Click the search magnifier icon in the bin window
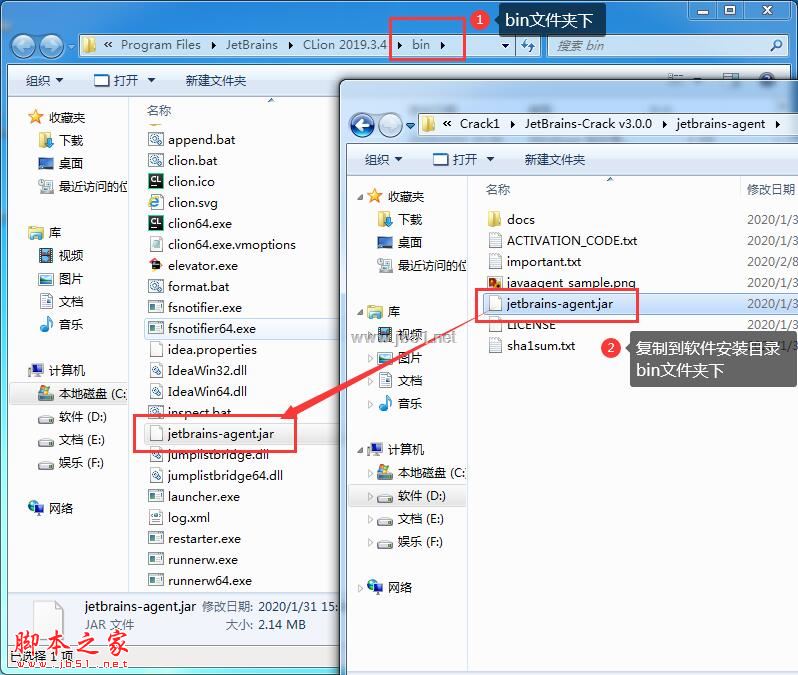This screenshot has height=675, width=798. (x=776, y=45)
